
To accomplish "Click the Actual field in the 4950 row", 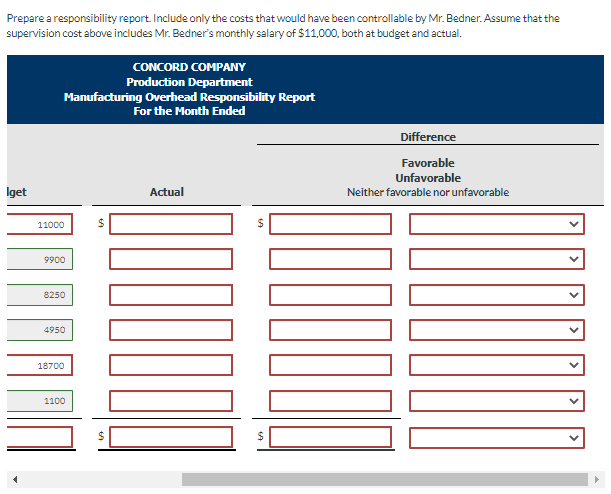I will click(171, 330).
